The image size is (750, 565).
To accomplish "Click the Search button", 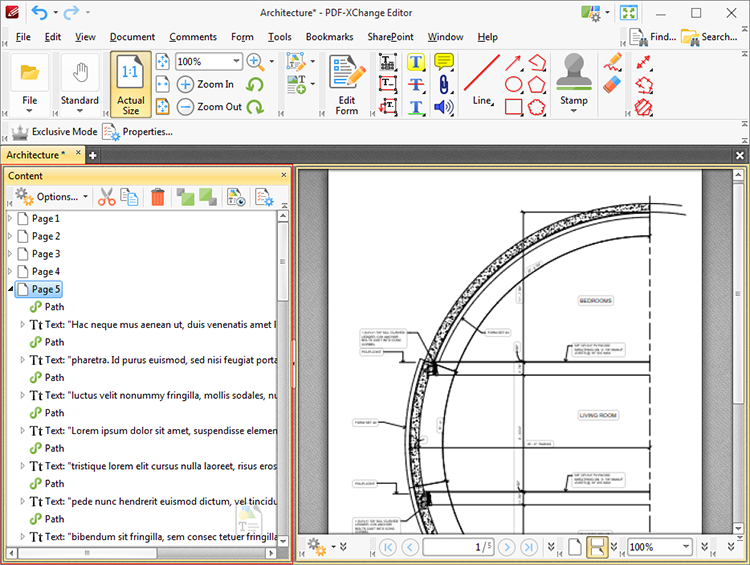I will [x=709, y=37].
